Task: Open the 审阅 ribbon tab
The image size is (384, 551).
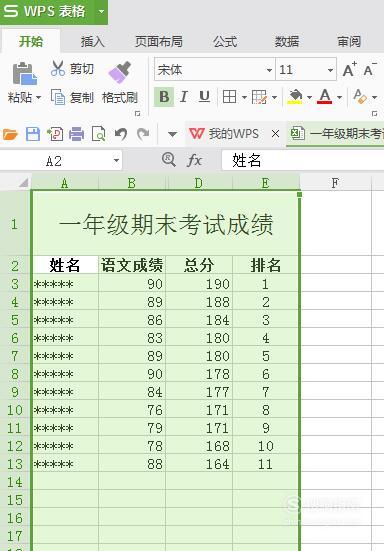Action: pyautogui.click(x=349, y=41)
